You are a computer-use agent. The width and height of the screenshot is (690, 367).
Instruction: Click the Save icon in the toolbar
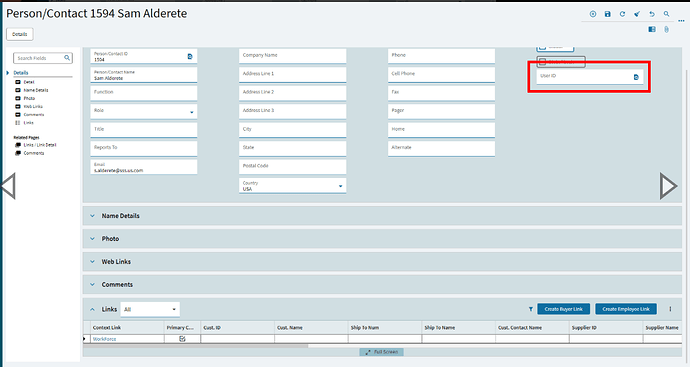click(x=608, y=14)
